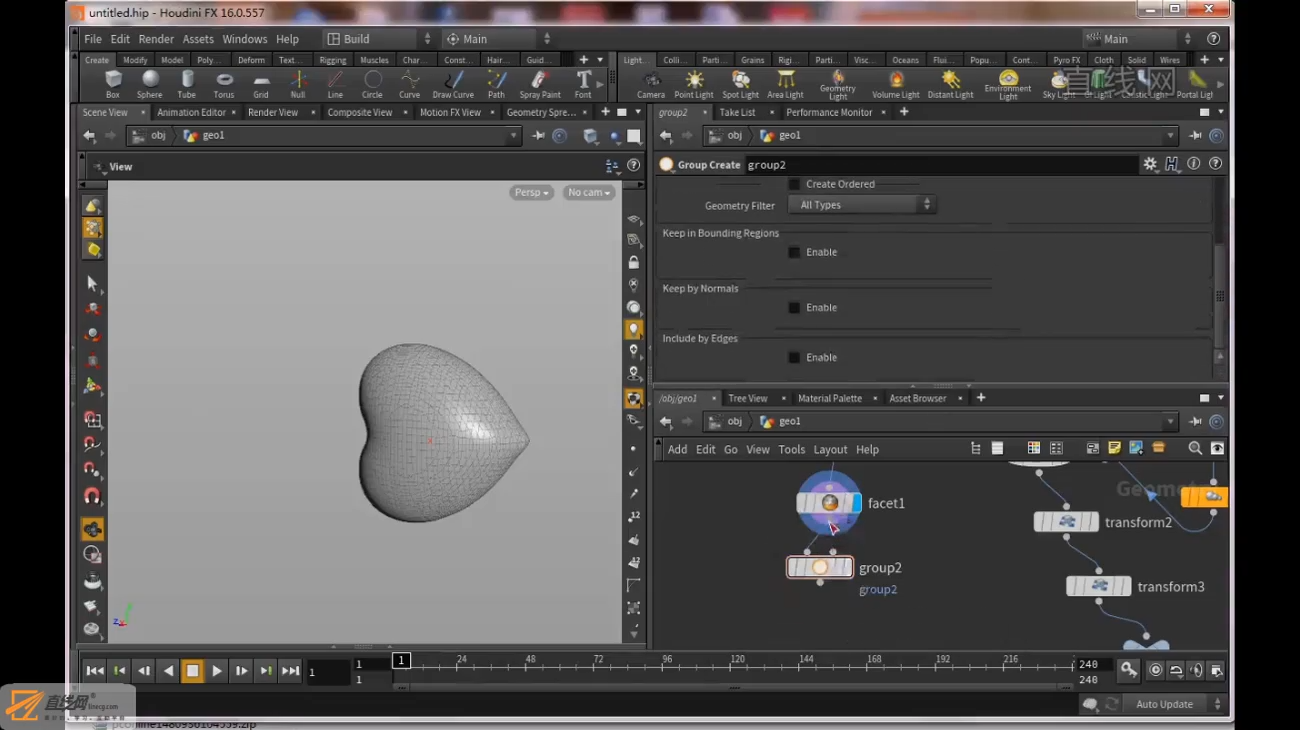Select the Font shelf tool
The width and height of the screenshot is (1300, 730).
point(583,84)
